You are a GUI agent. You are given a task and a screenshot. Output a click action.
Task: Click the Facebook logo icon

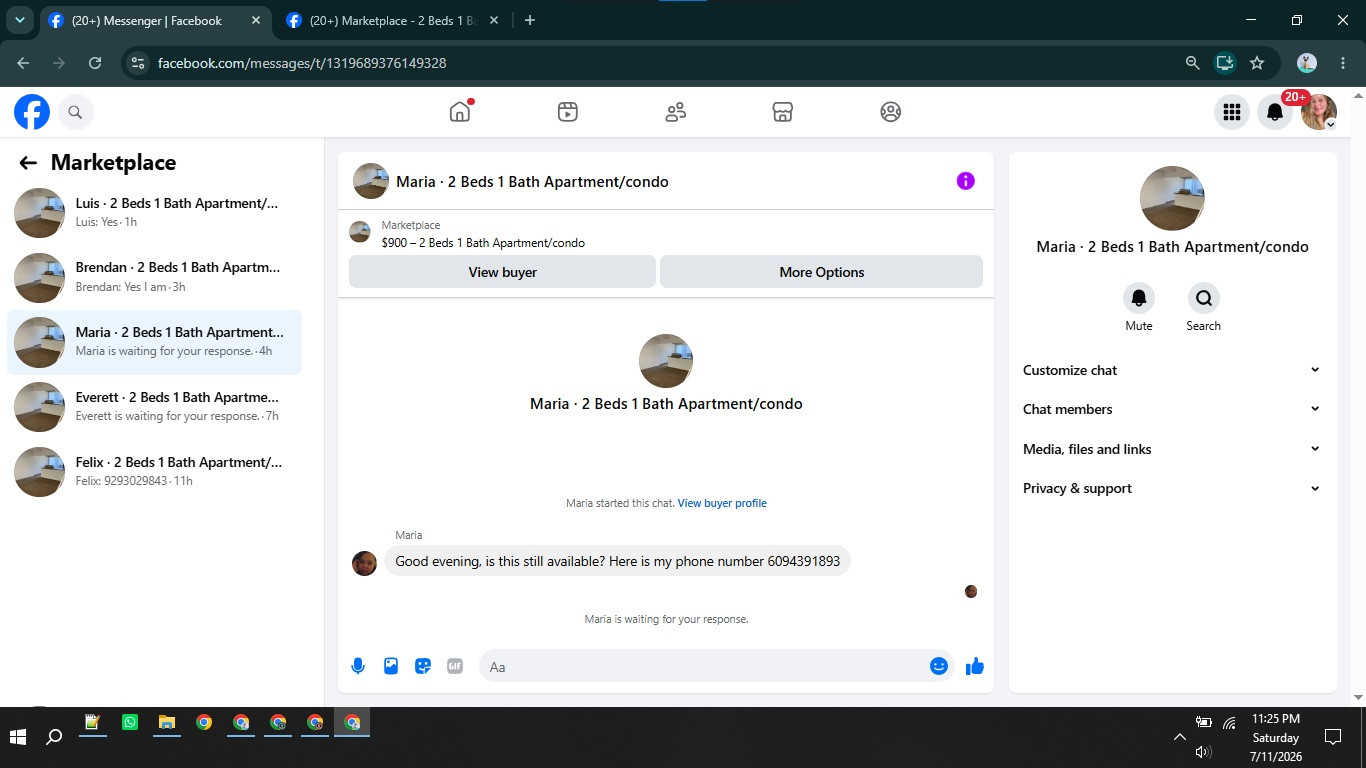coord(32,112)
